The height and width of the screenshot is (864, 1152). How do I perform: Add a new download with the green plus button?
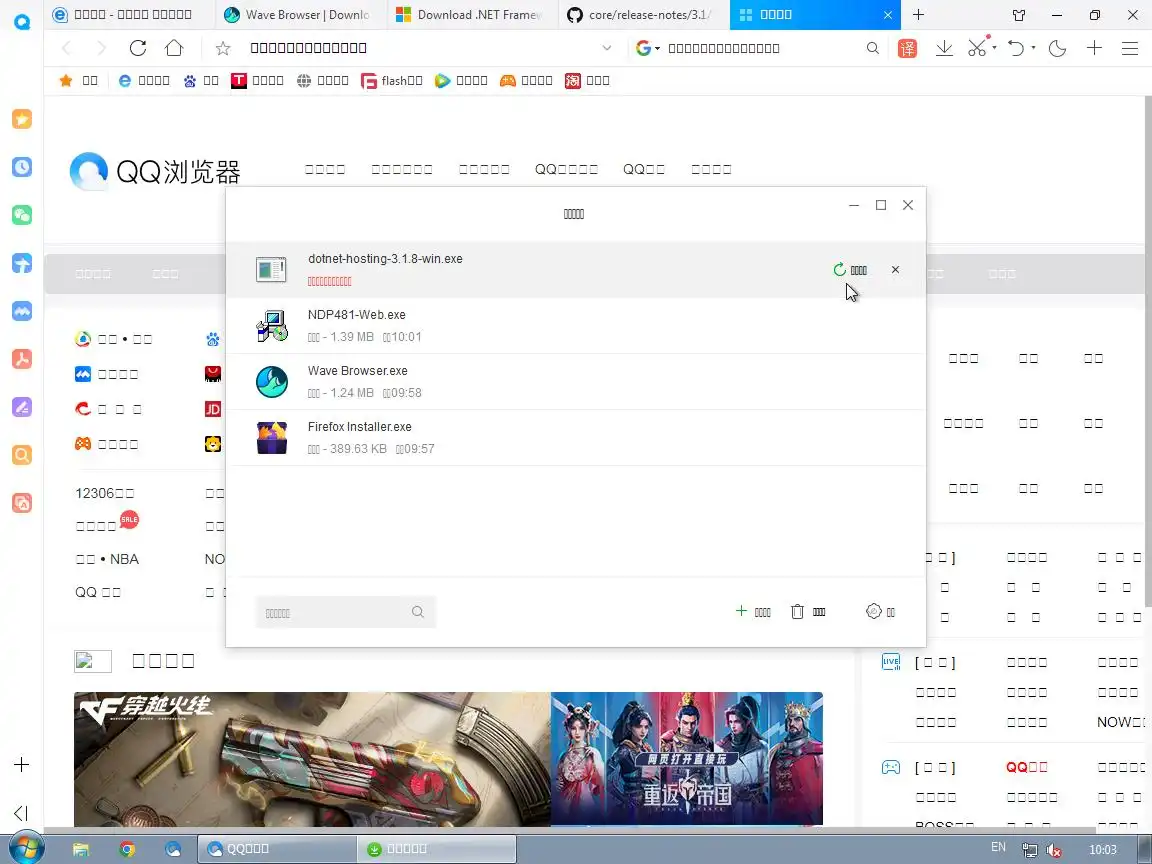(752, 611)
